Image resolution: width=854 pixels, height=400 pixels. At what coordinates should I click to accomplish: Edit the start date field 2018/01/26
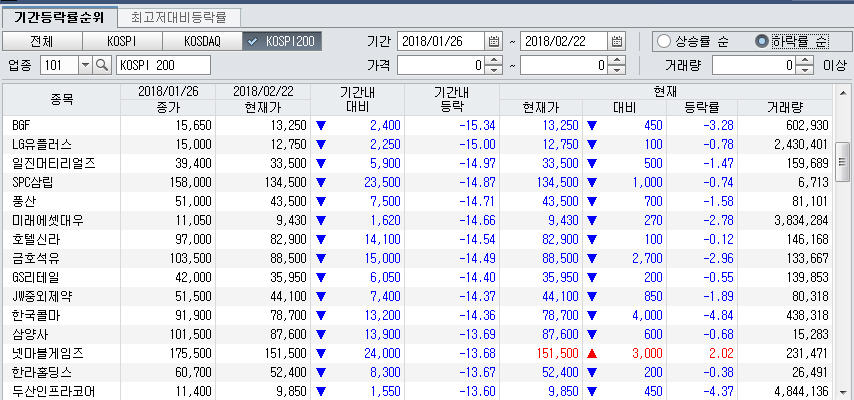coord(441,41)
